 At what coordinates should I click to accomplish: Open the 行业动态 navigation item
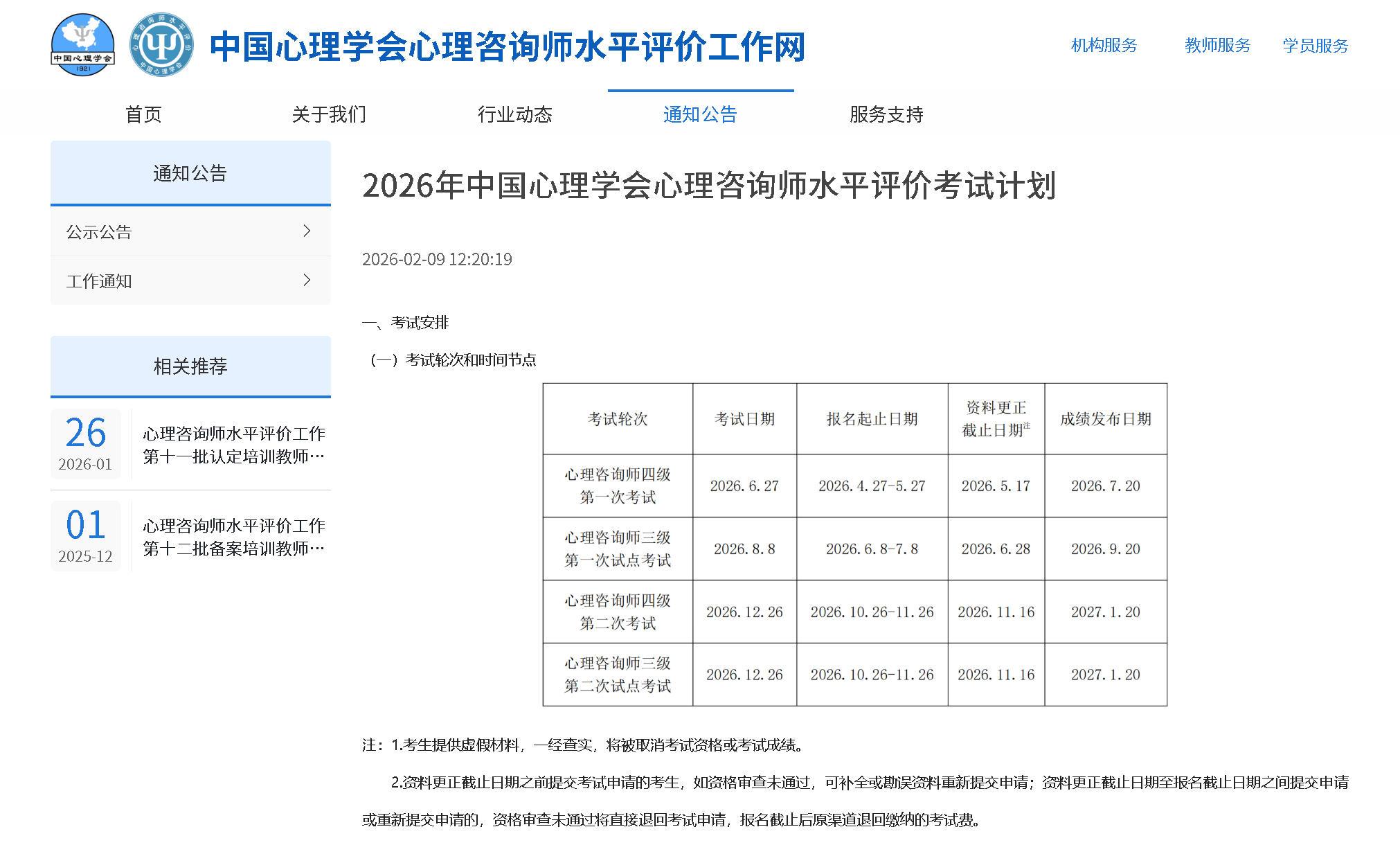514,114
